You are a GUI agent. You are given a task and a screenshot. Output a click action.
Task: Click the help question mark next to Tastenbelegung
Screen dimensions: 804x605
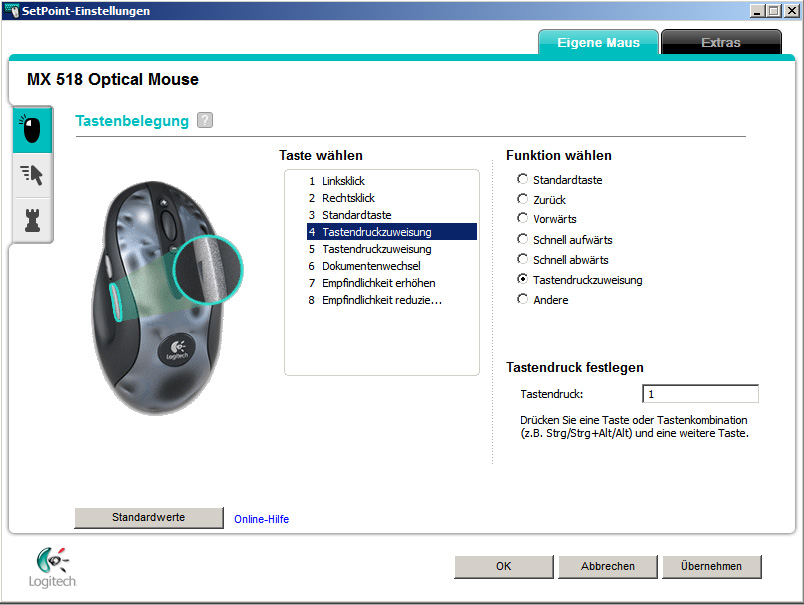(x=205, y=120)
